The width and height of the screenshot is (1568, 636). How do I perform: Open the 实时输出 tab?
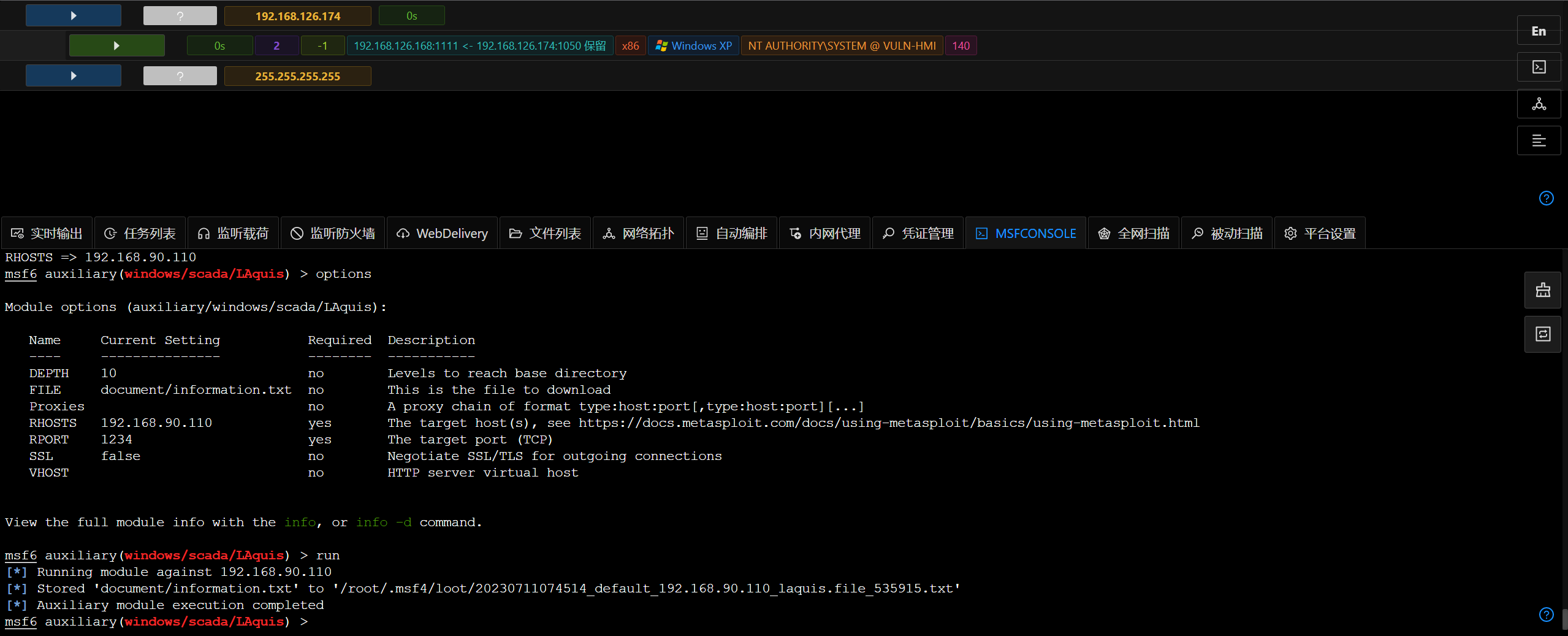pos(47,233)
